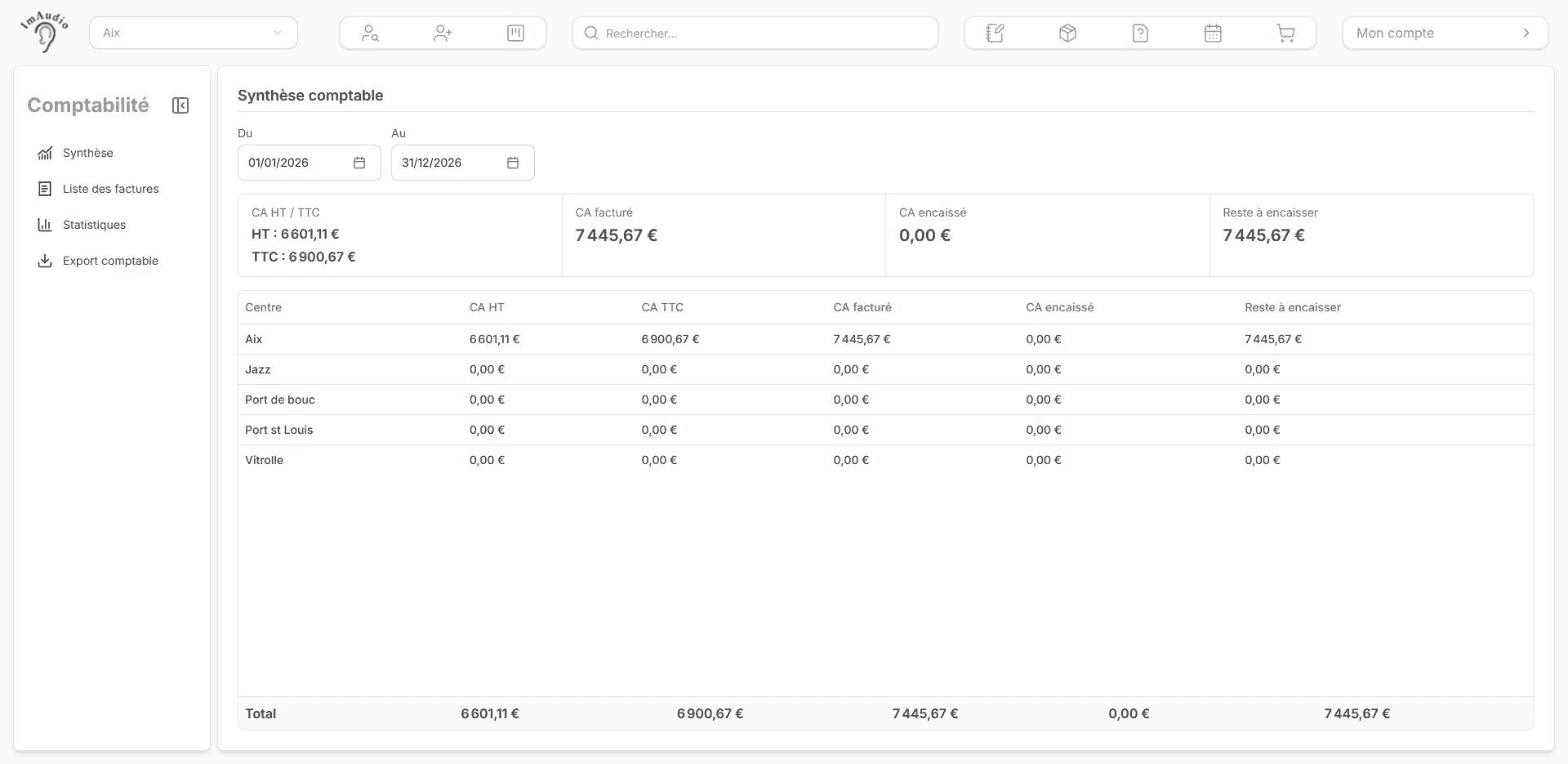Screen dimensions: 1568x764
Task: Click the help question mark icon
Action: (x=1140, y=33)
